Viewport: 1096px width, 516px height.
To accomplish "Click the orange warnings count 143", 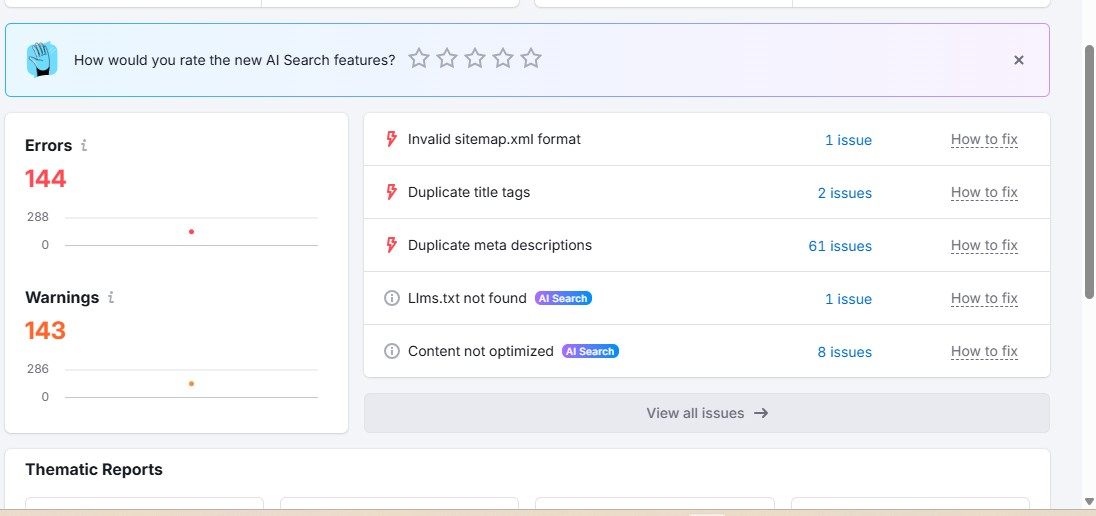I will [x=45, y=331].
